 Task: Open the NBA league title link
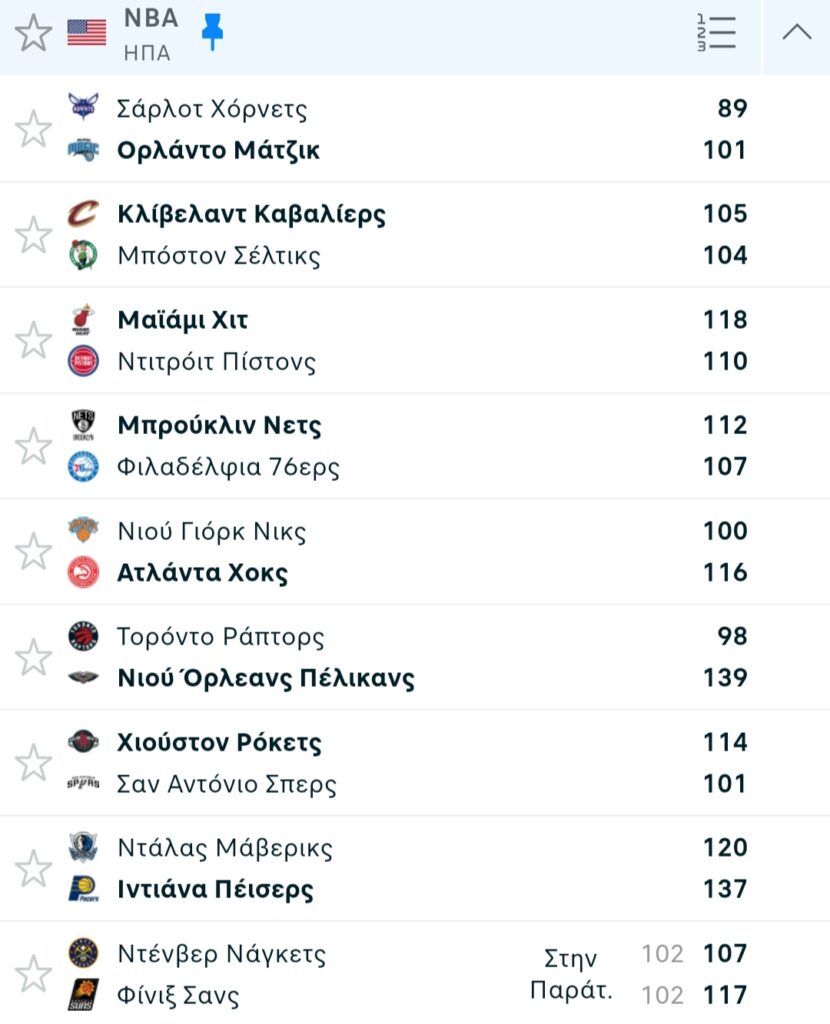[151, 18]
